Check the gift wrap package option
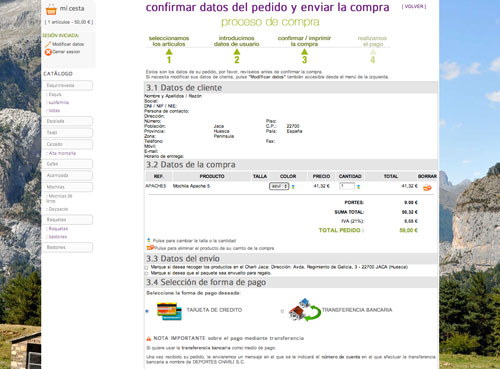The height and width of the screenshot is (369, 500). [146, 274]
